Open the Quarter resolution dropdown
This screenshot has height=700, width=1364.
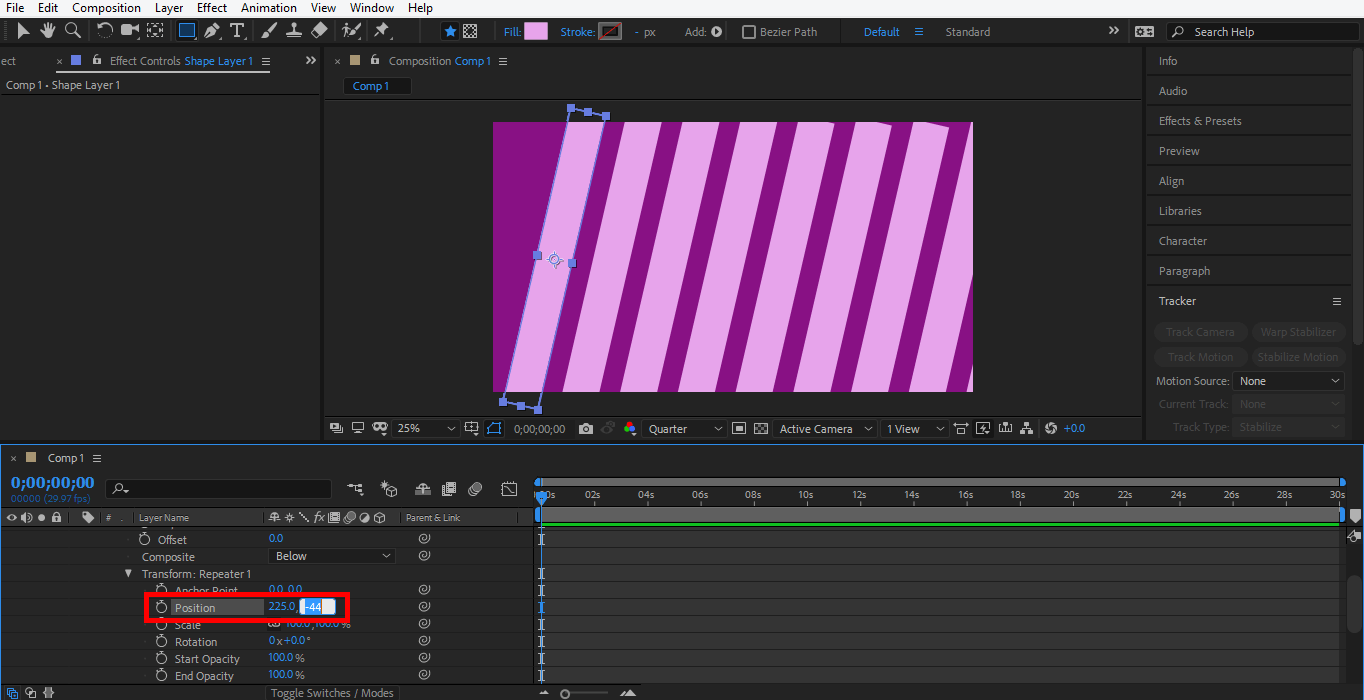[x=685, y=429]
